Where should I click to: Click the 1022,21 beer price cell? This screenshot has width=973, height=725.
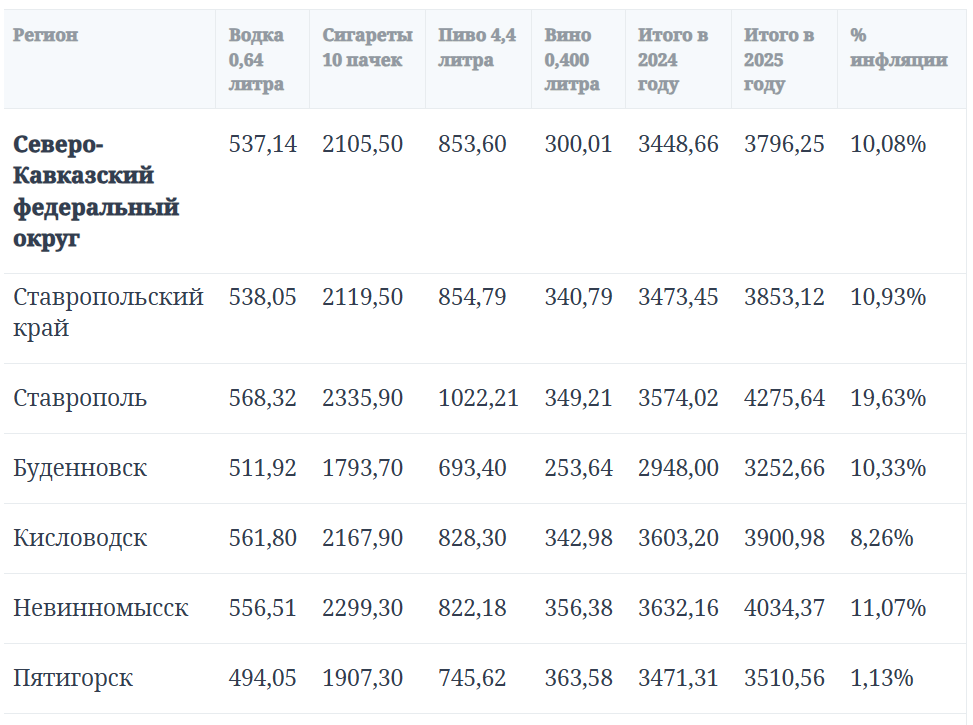(x=478, y=398)
